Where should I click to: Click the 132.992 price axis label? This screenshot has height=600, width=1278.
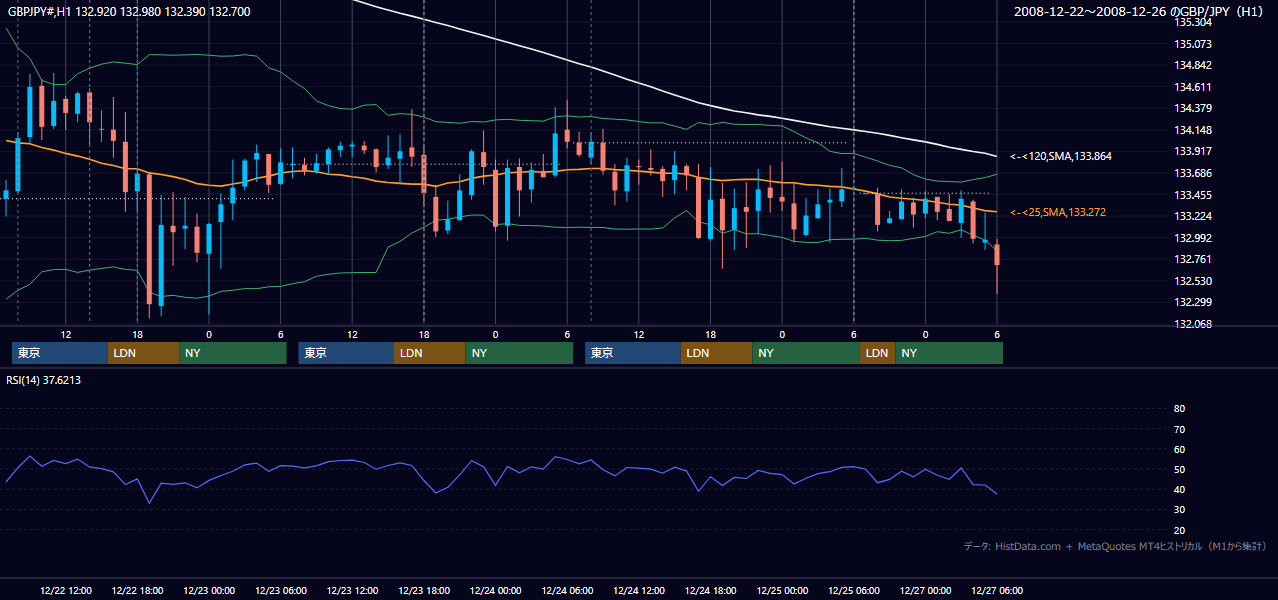(1193, 238)
